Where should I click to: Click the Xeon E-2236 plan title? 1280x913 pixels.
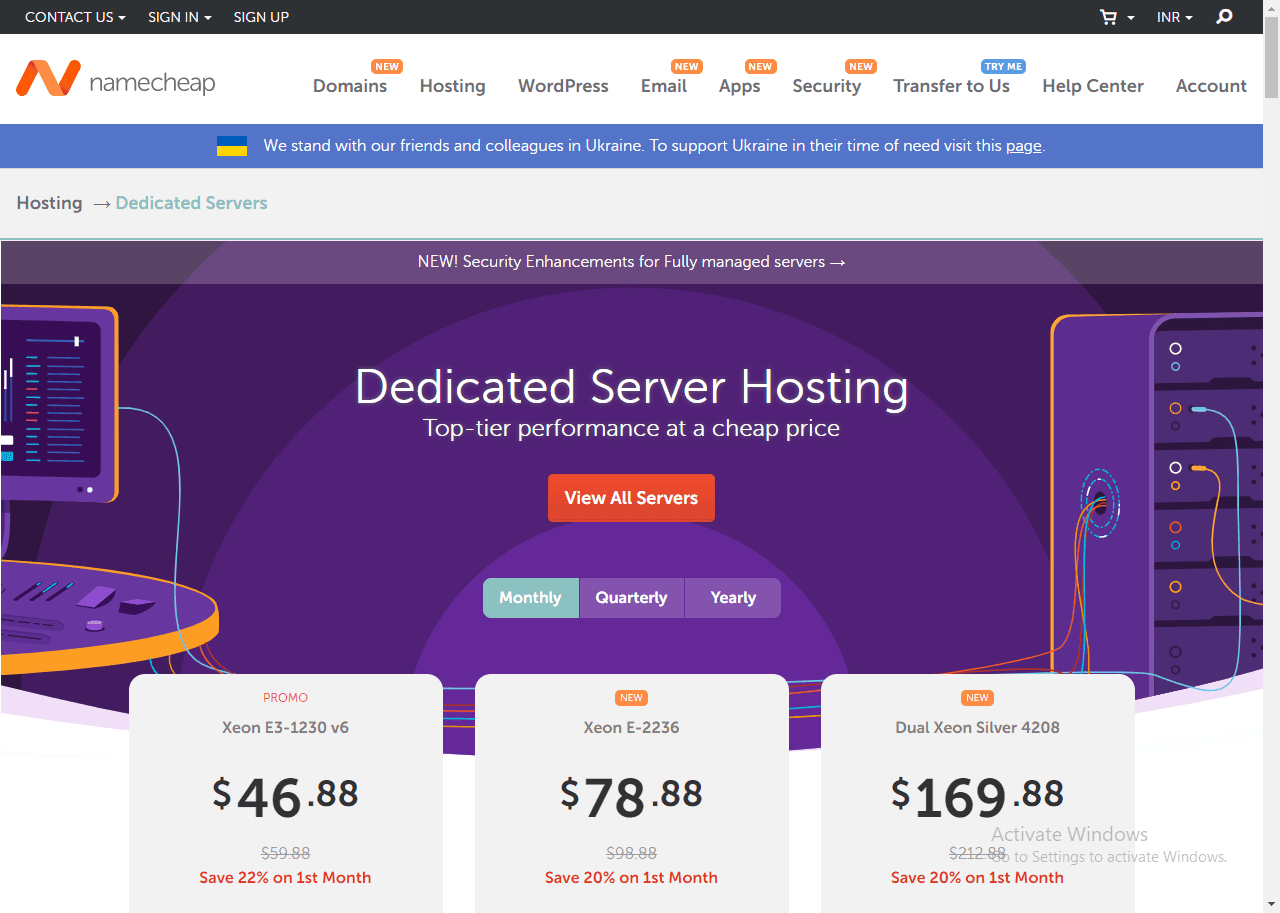632,728
